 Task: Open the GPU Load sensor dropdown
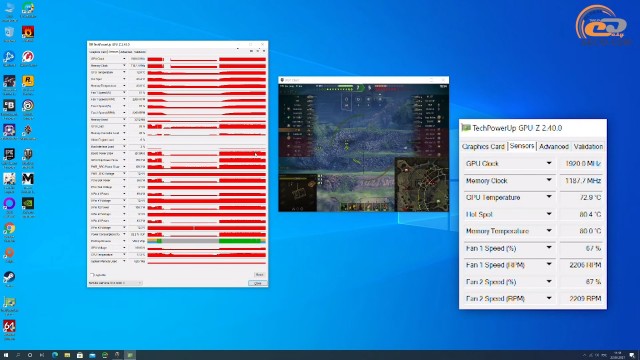(x=124, y=126)
